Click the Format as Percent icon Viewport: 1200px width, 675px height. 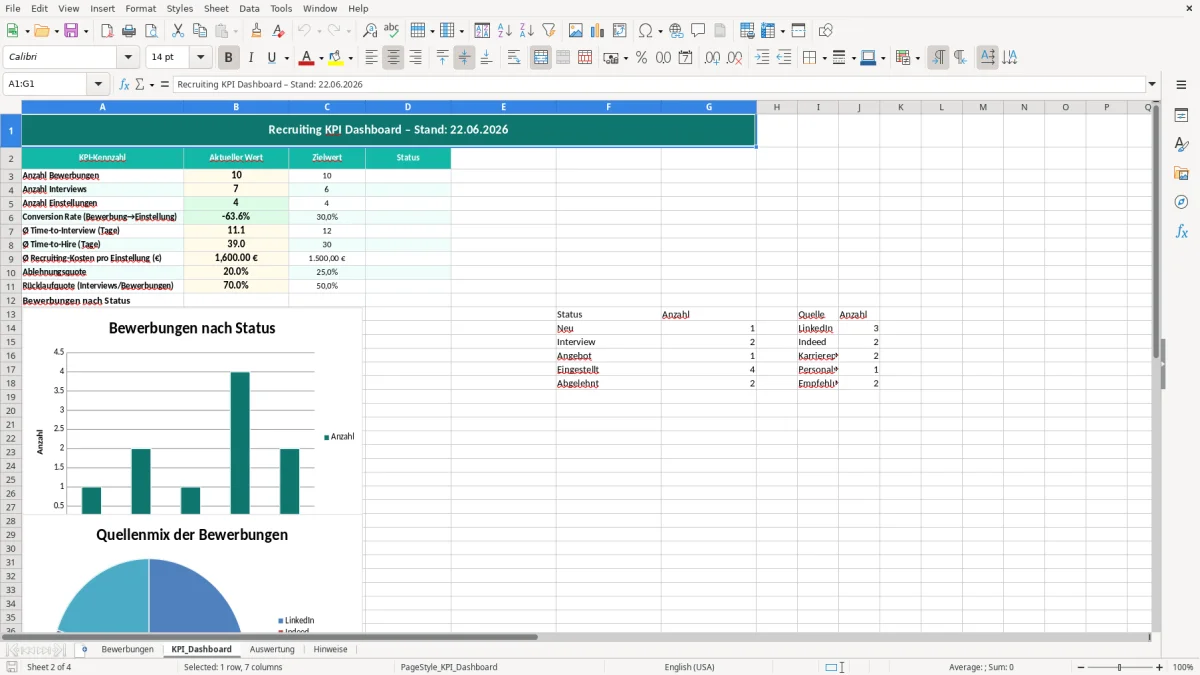(x=642, y=58)
